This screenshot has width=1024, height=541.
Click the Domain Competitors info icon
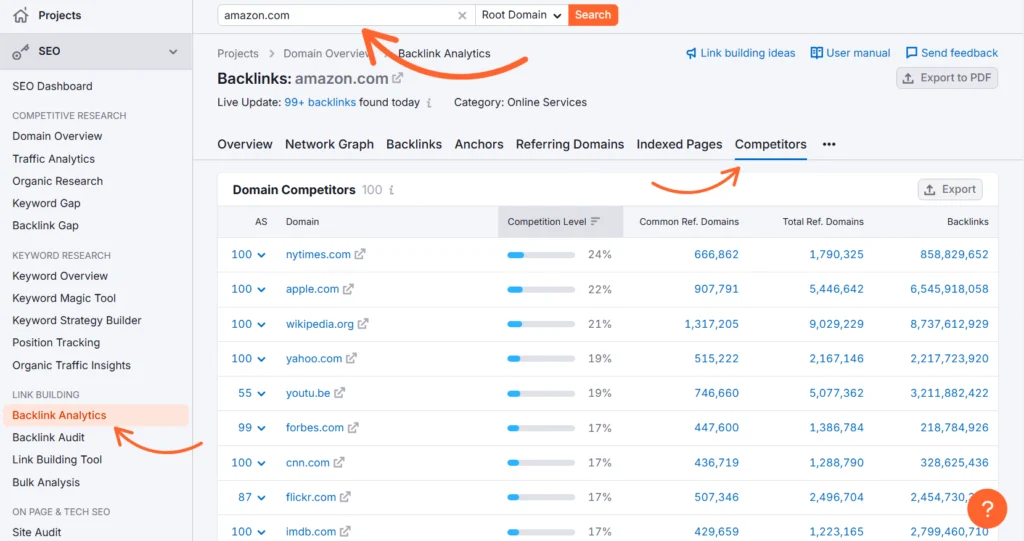[392, 190]
